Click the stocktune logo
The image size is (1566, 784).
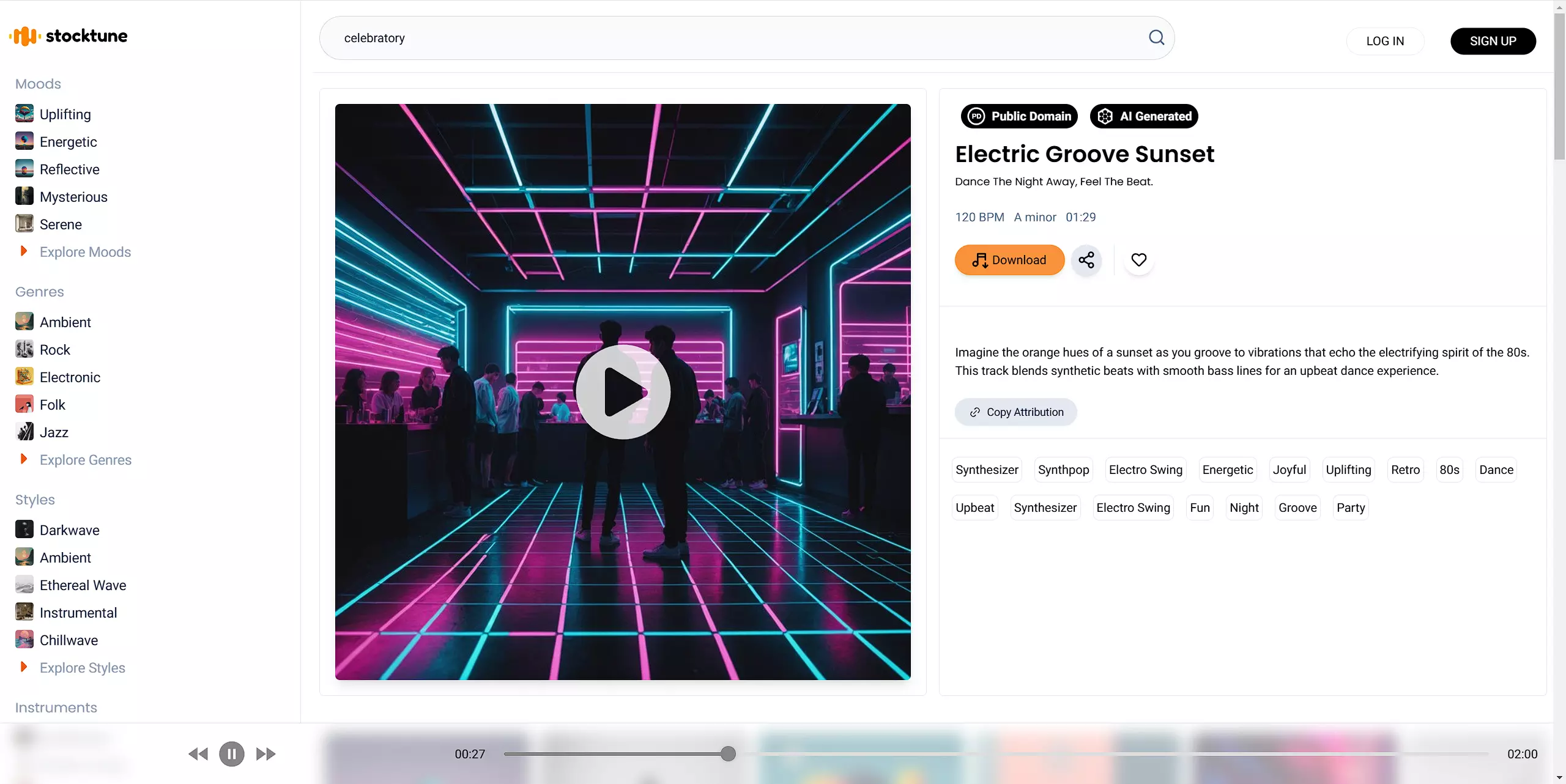pos(69,36)
